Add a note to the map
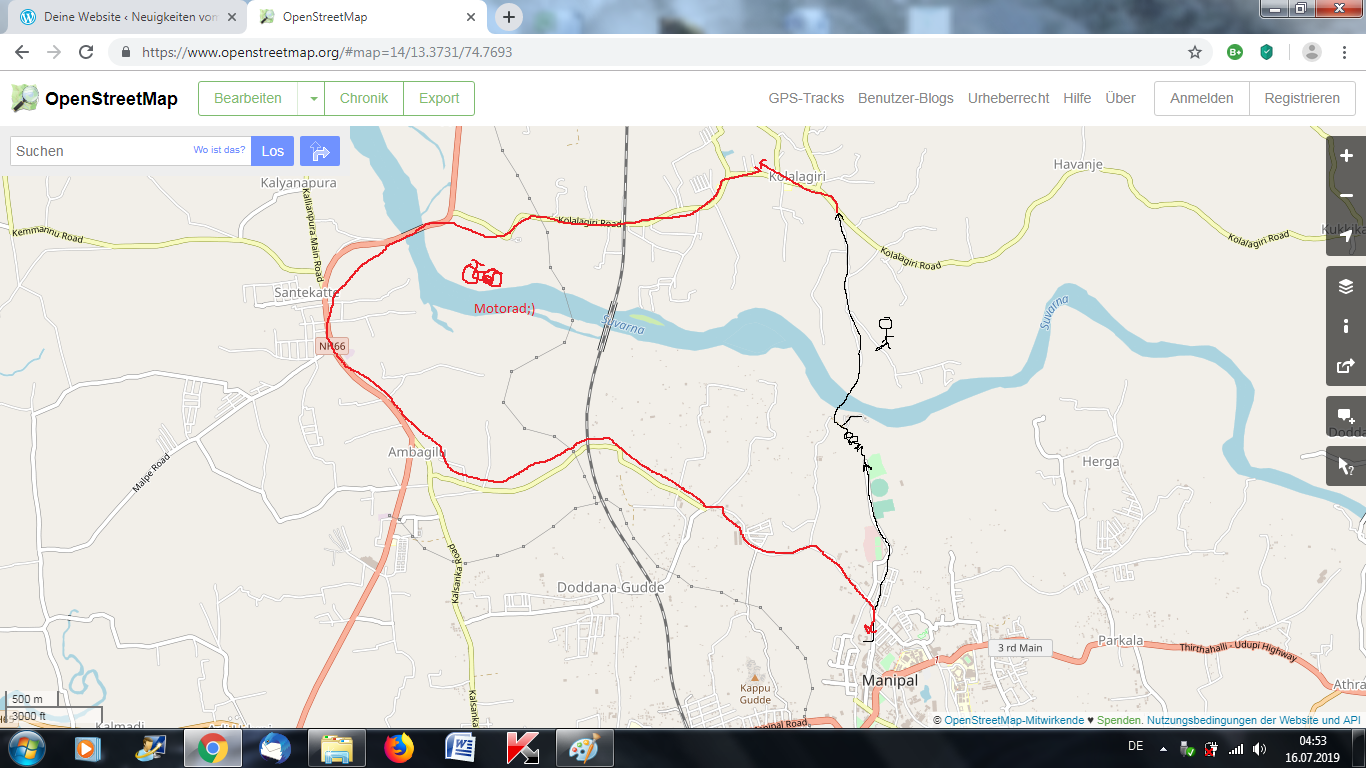1366x768 pixels. tap(1346, 416)
